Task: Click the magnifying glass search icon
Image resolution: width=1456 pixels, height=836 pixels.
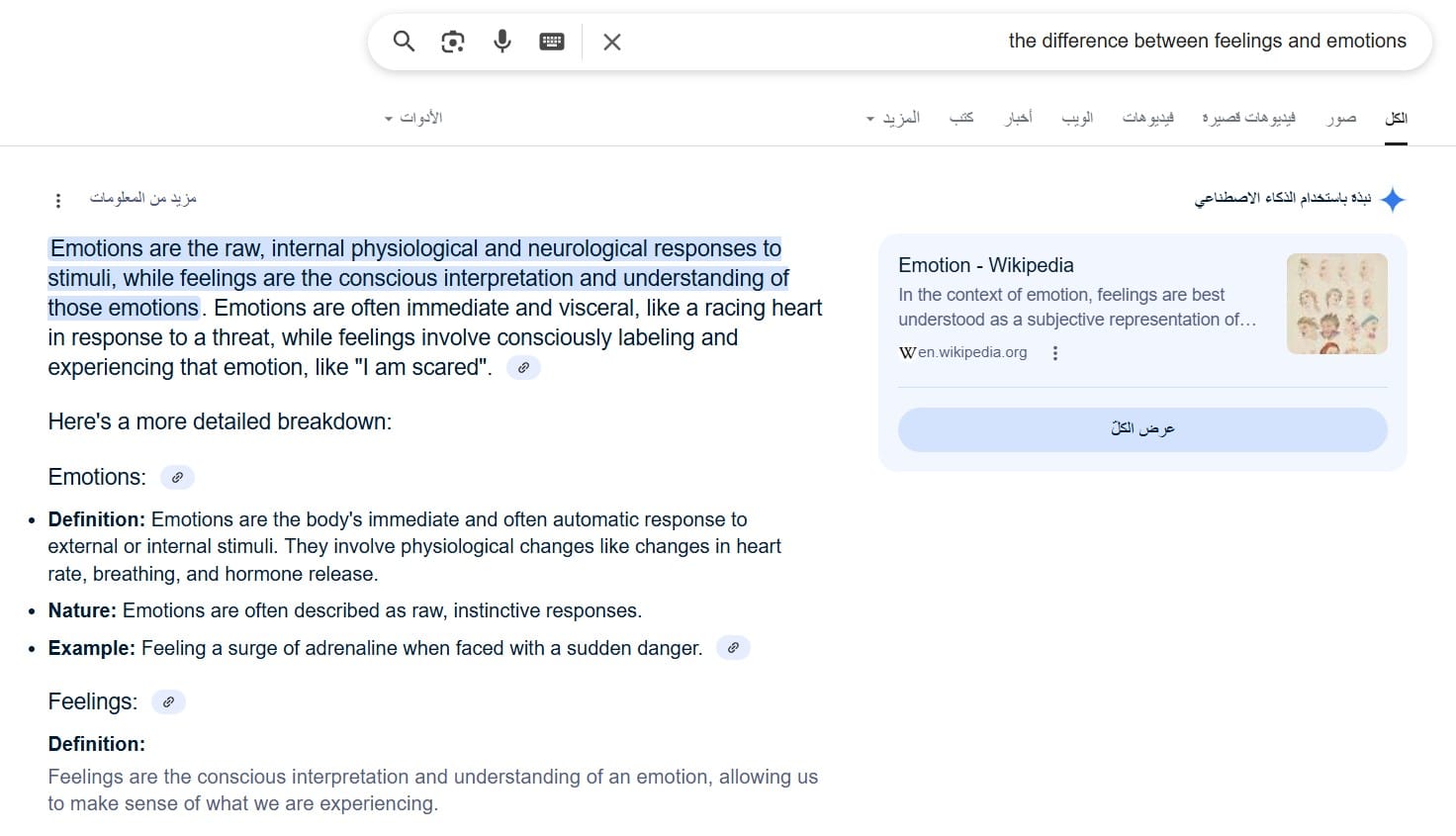Action: tap(404, 42)
